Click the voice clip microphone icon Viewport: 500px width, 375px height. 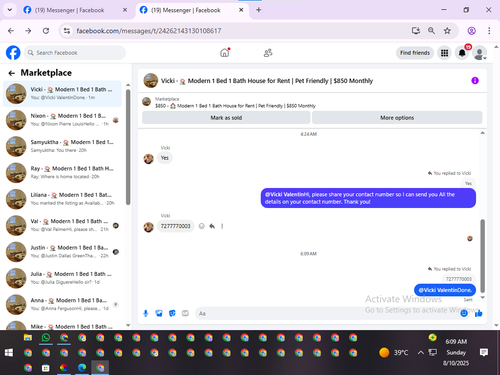[146, 313]
